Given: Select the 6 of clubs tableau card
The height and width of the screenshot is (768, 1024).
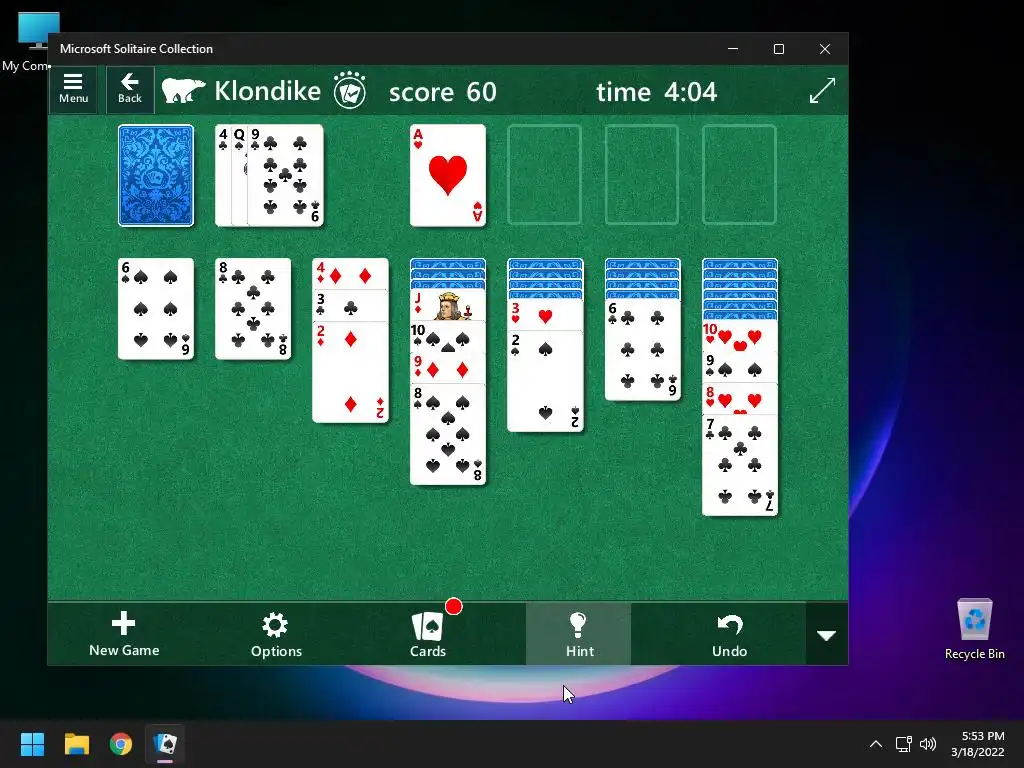Looking at the screenshot, I should pos(643,350).
